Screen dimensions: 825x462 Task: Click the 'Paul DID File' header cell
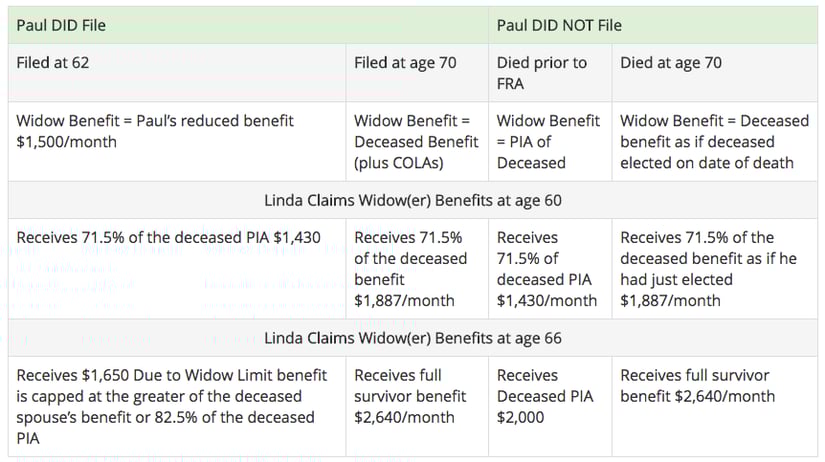pyautogui.click(x=248, y=25)
